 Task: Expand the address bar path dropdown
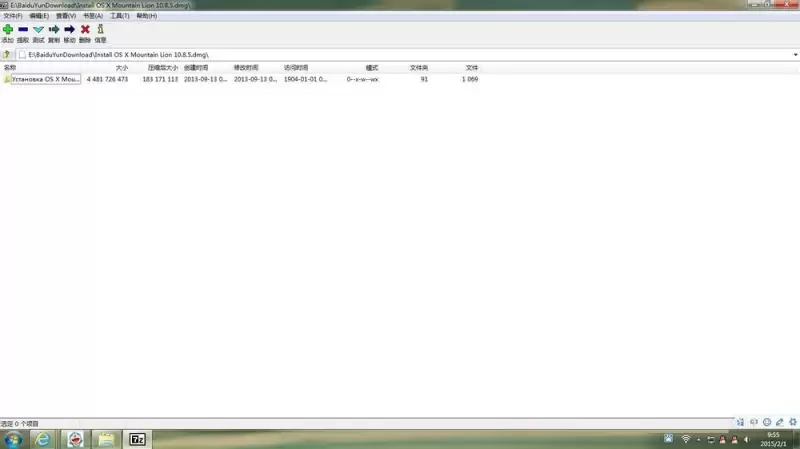[x=795, y=55]
